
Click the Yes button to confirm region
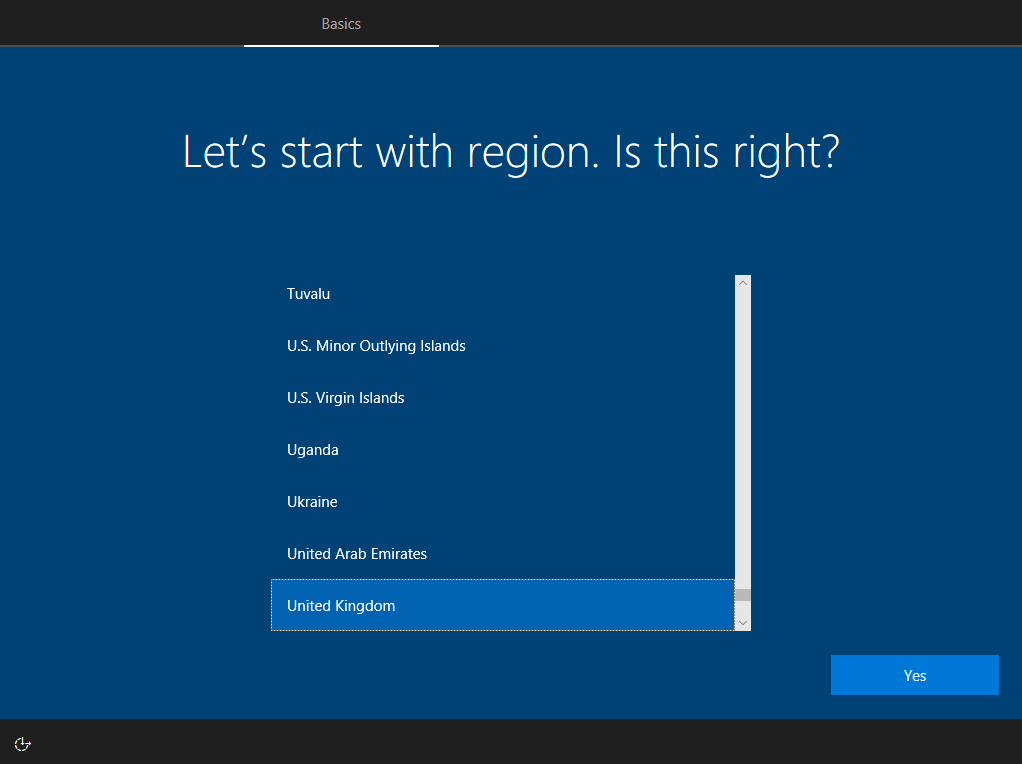click(913, 675)
